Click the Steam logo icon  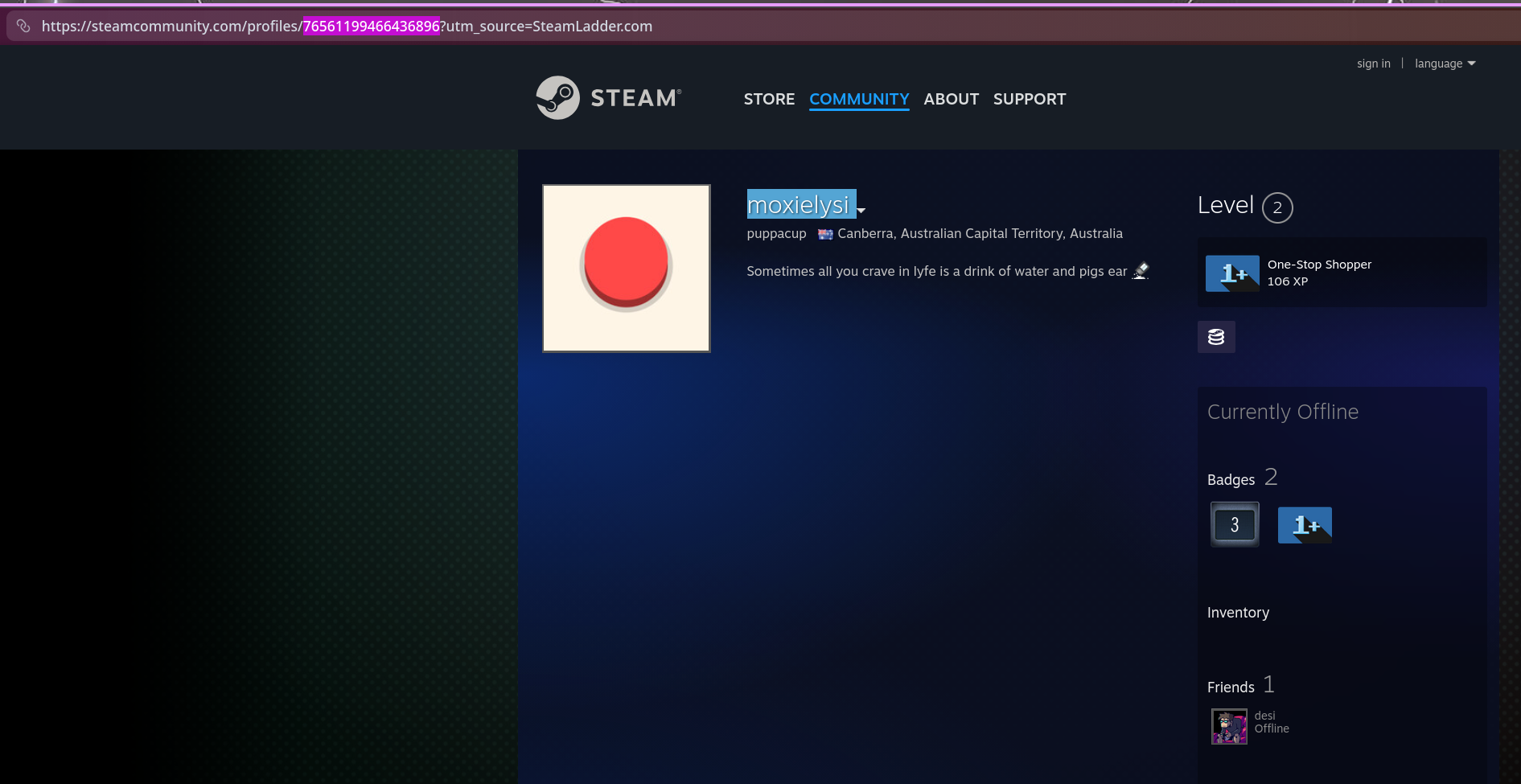coord(557,98)
